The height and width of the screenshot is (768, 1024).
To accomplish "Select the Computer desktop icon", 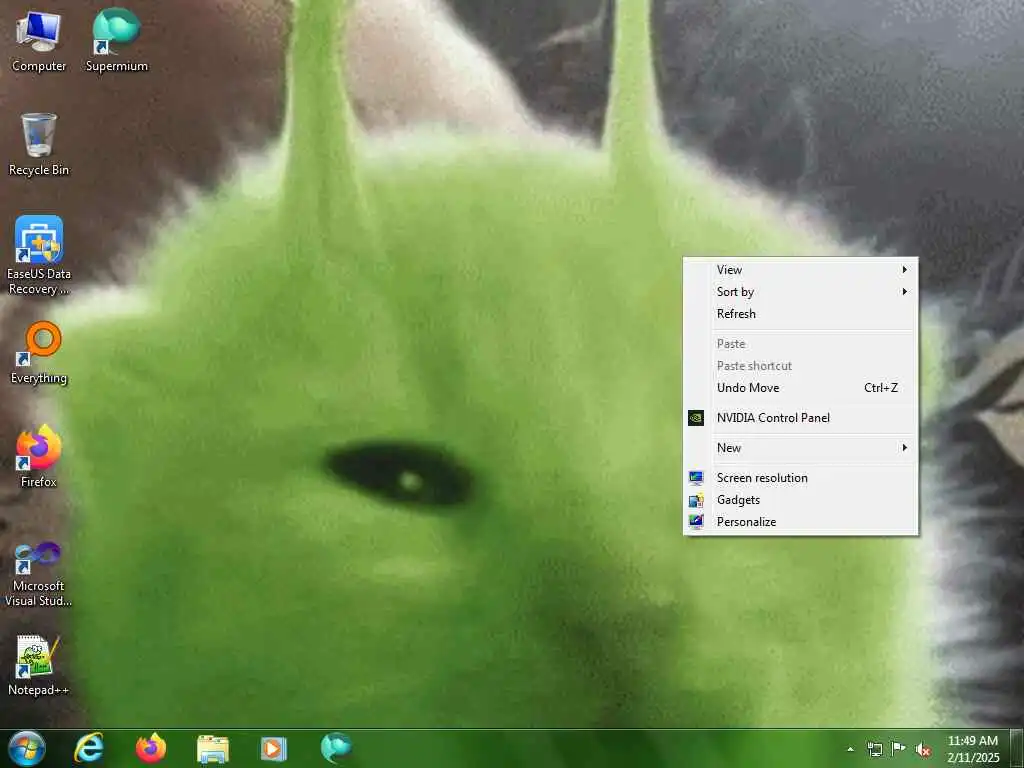I will pos(39,42).
